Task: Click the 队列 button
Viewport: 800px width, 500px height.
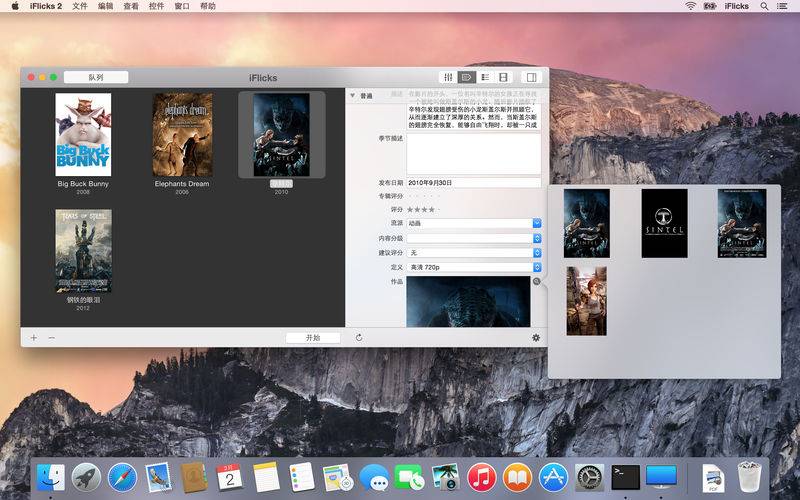Action: (x=96, y=78)
